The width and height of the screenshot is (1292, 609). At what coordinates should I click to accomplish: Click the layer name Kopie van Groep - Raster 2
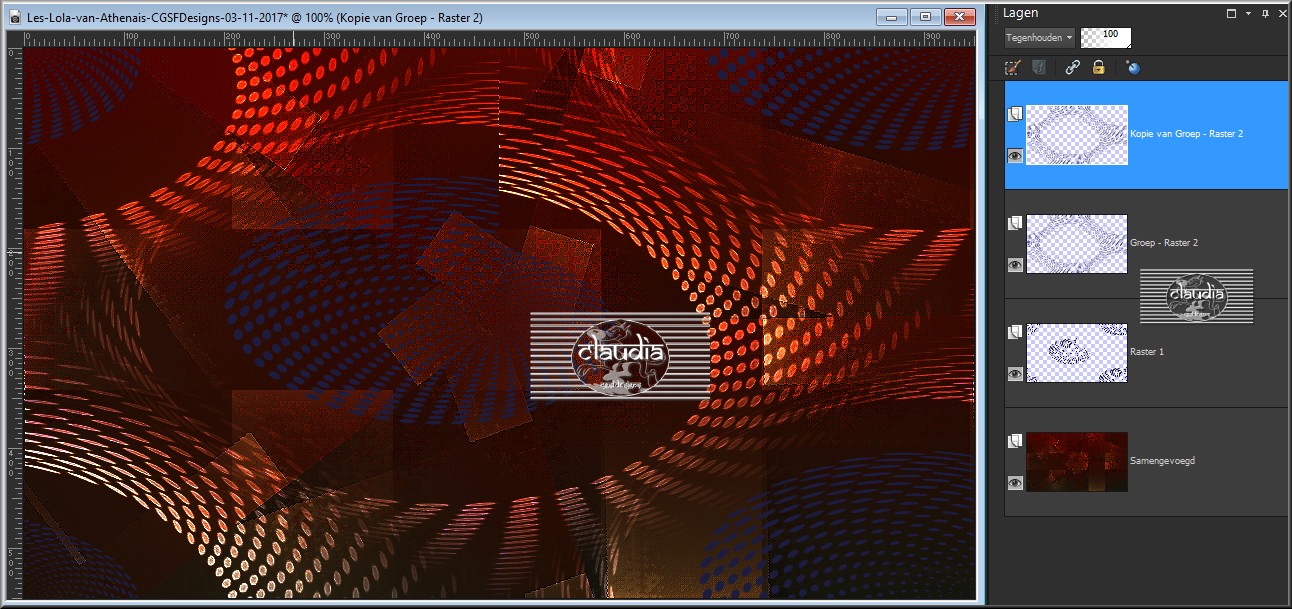pyautogui.click(x=1186, y=134)
